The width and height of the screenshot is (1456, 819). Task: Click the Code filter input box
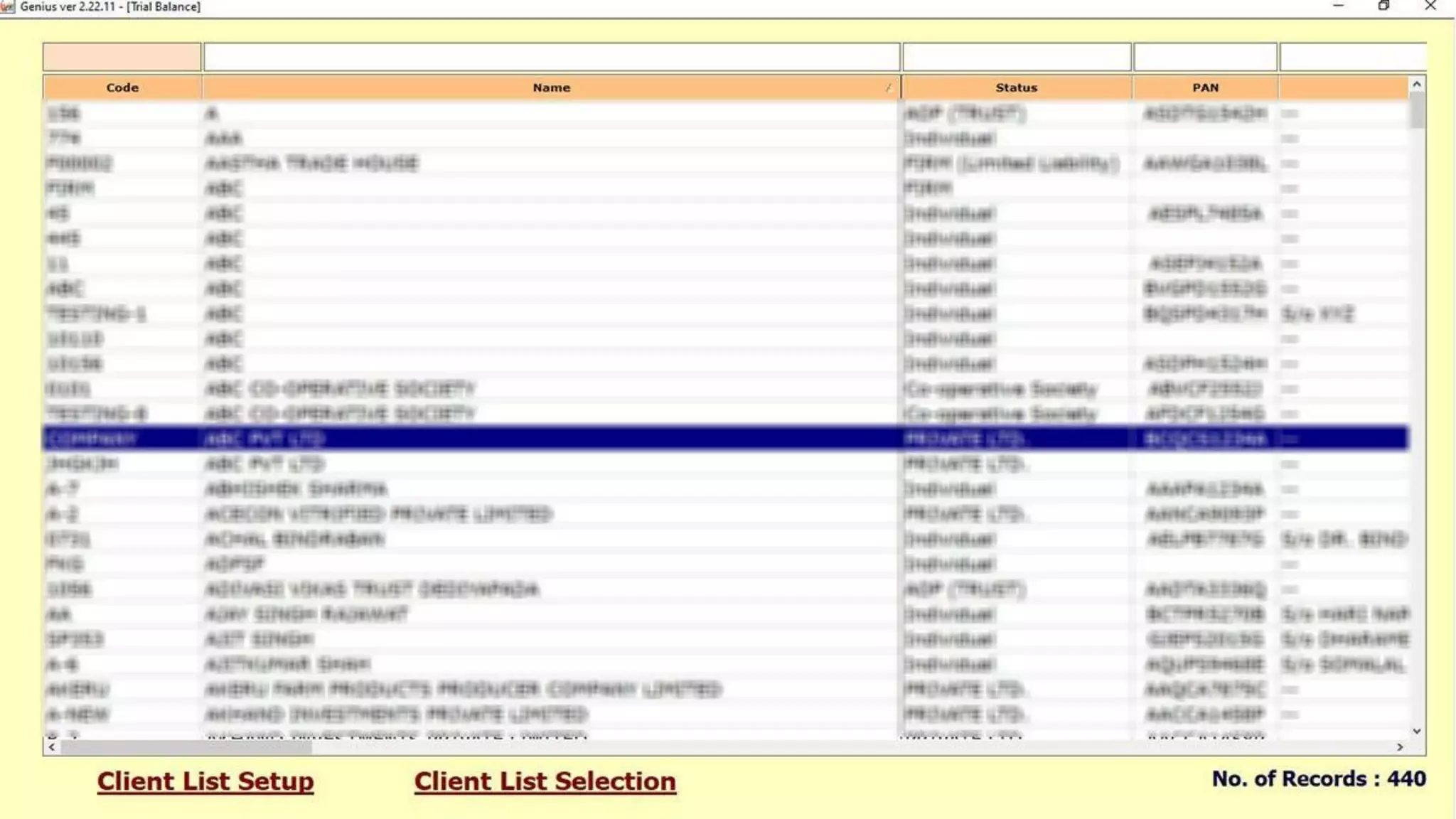click(x=122, y=57)
